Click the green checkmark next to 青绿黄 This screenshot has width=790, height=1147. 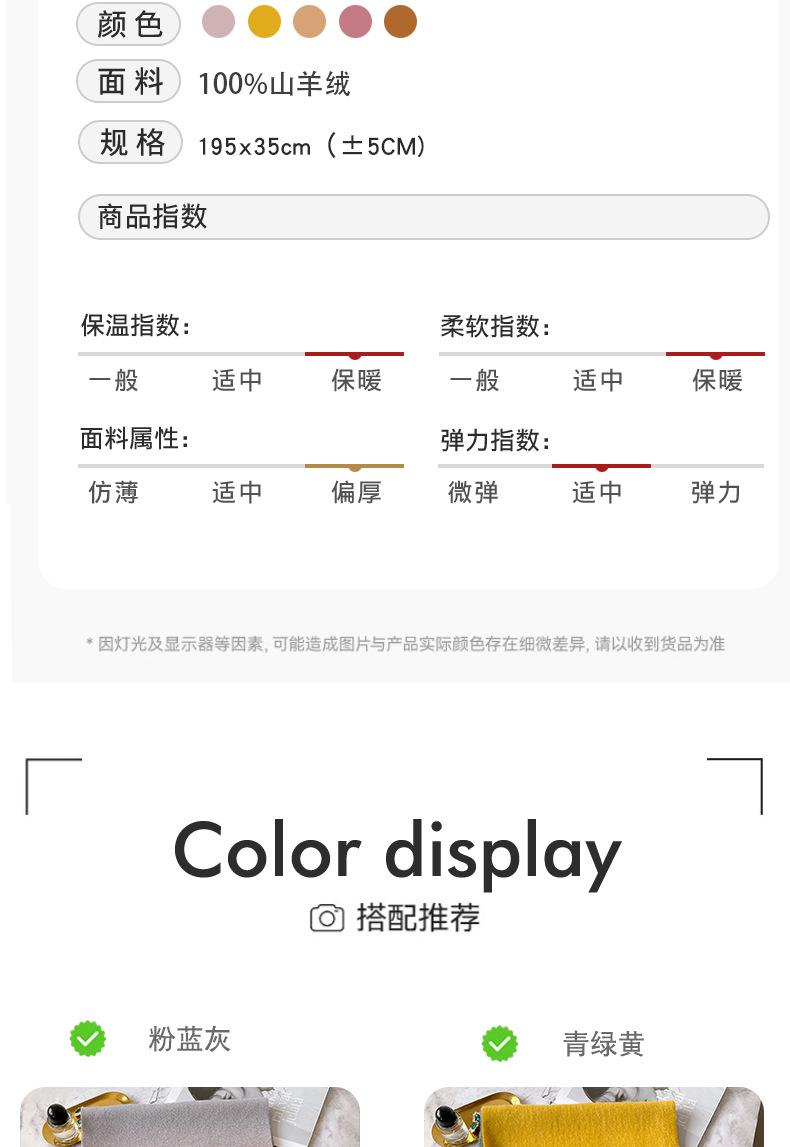pyautogui.click(x=500, y=1044)
